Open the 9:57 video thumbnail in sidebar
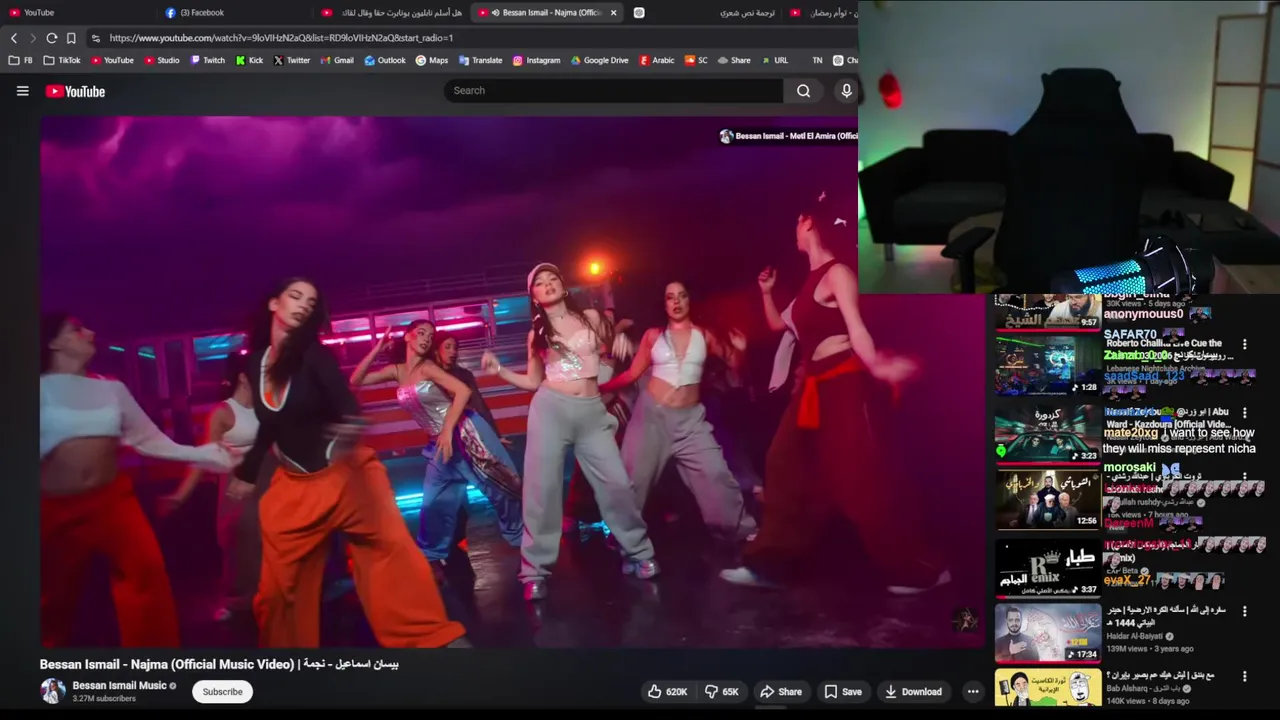 click(1047, 311)
